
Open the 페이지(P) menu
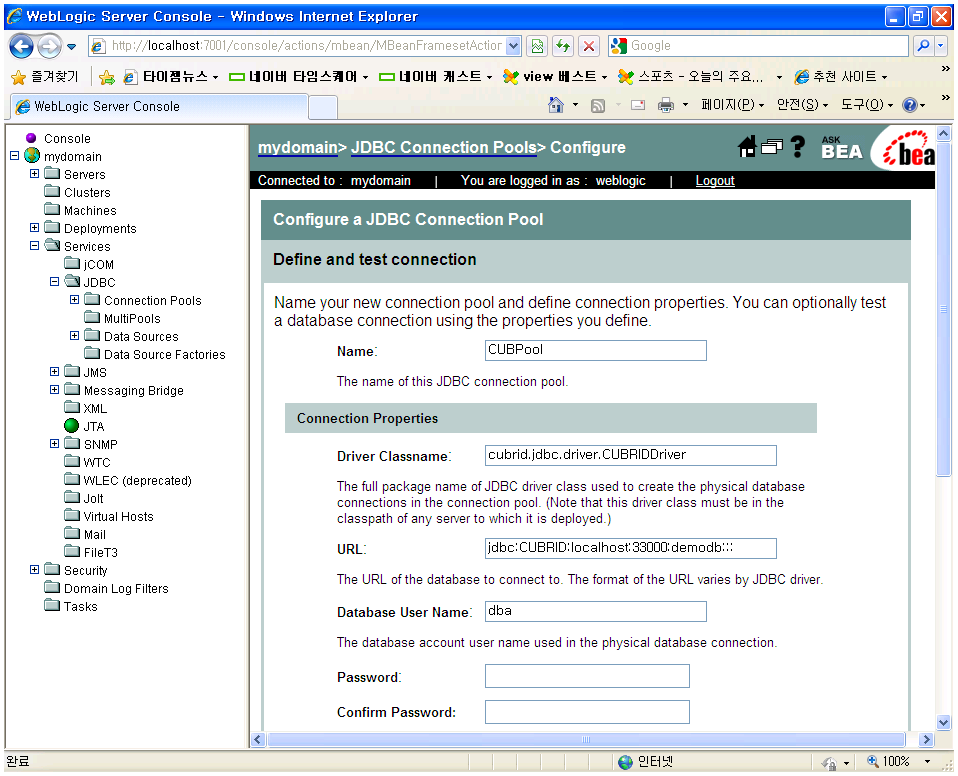pos(732,105)
